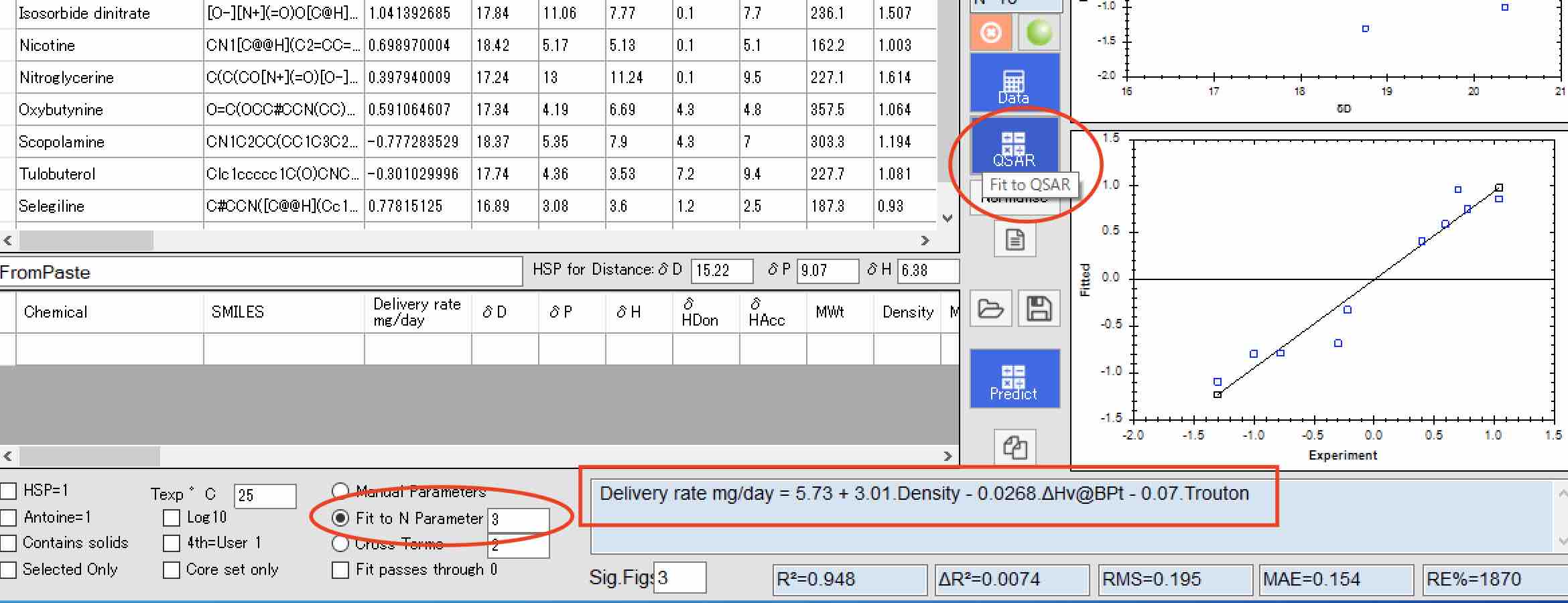Screen dimensions: 1568x603
Task: Enable the HSP=1 checkbox
Action: (8, 491)
